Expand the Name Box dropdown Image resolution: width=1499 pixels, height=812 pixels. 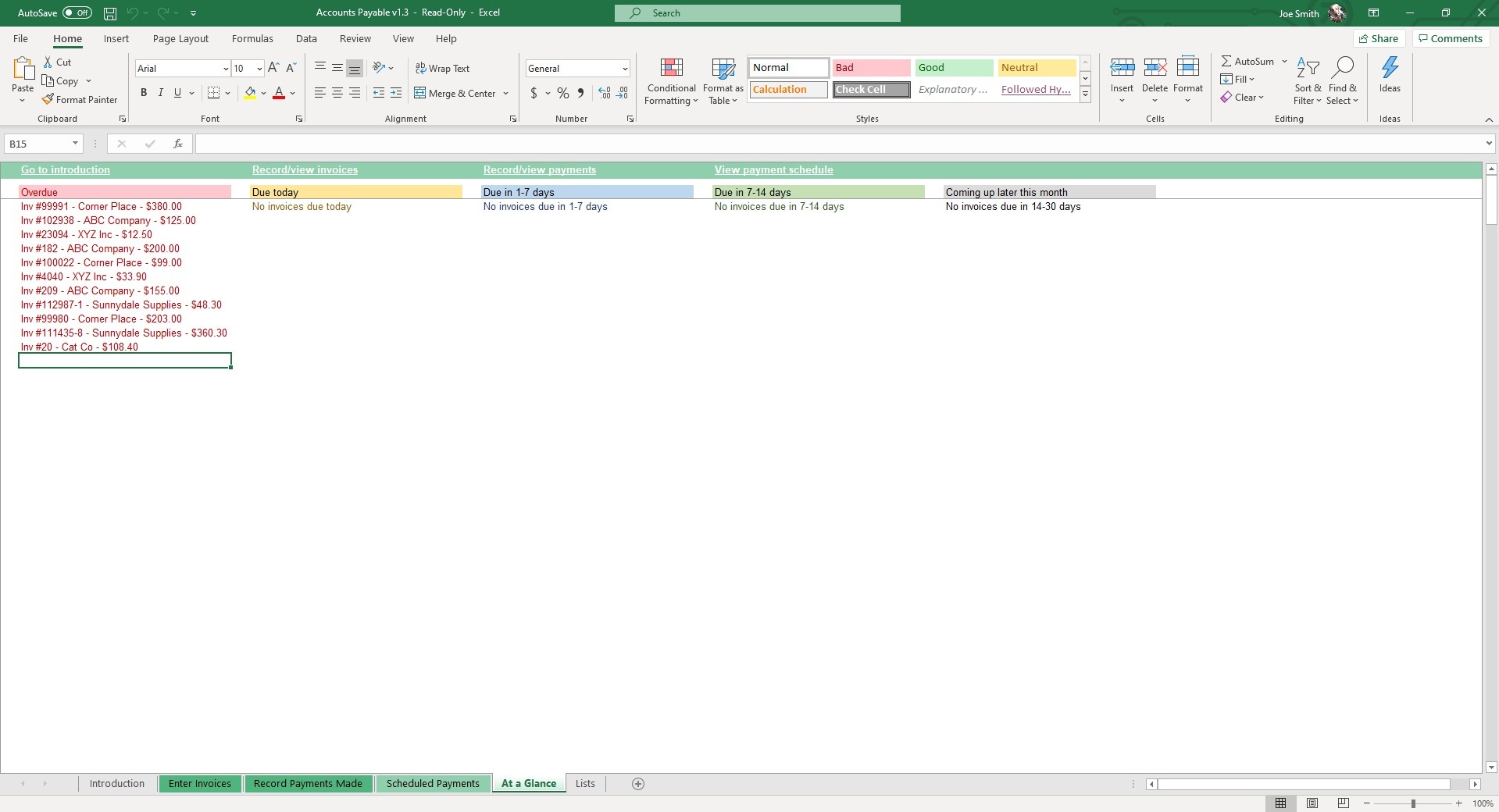[x=75, y=143]
